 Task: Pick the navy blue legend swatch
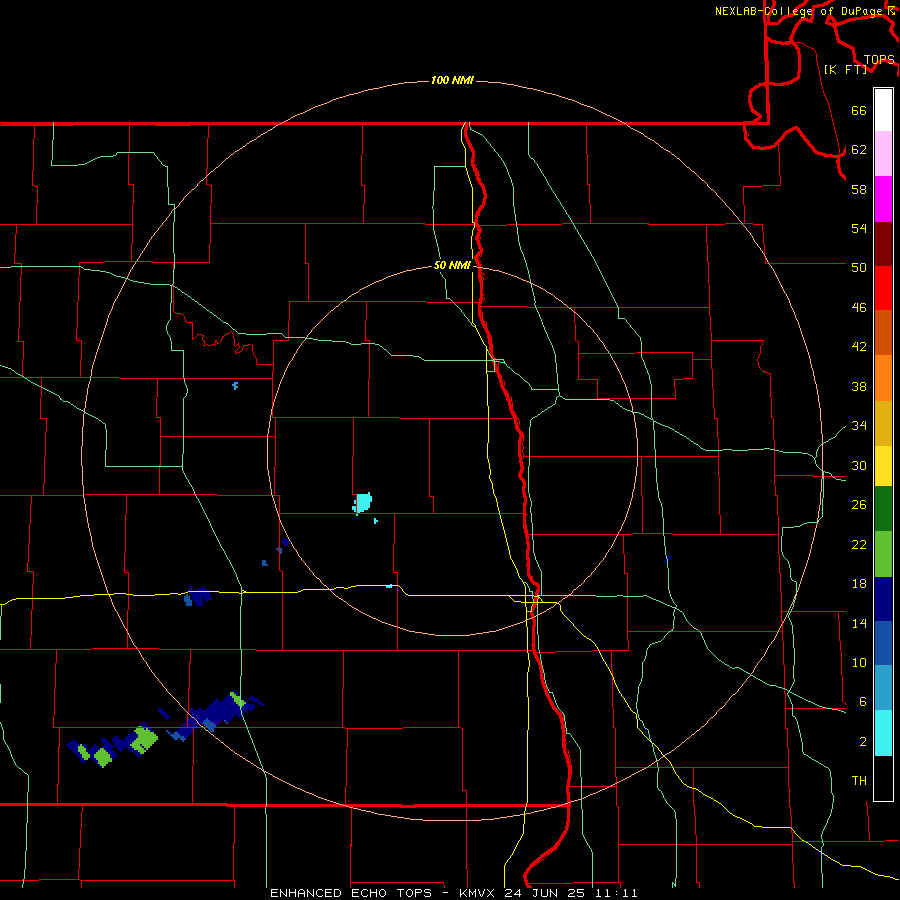[x=883, y=599]
